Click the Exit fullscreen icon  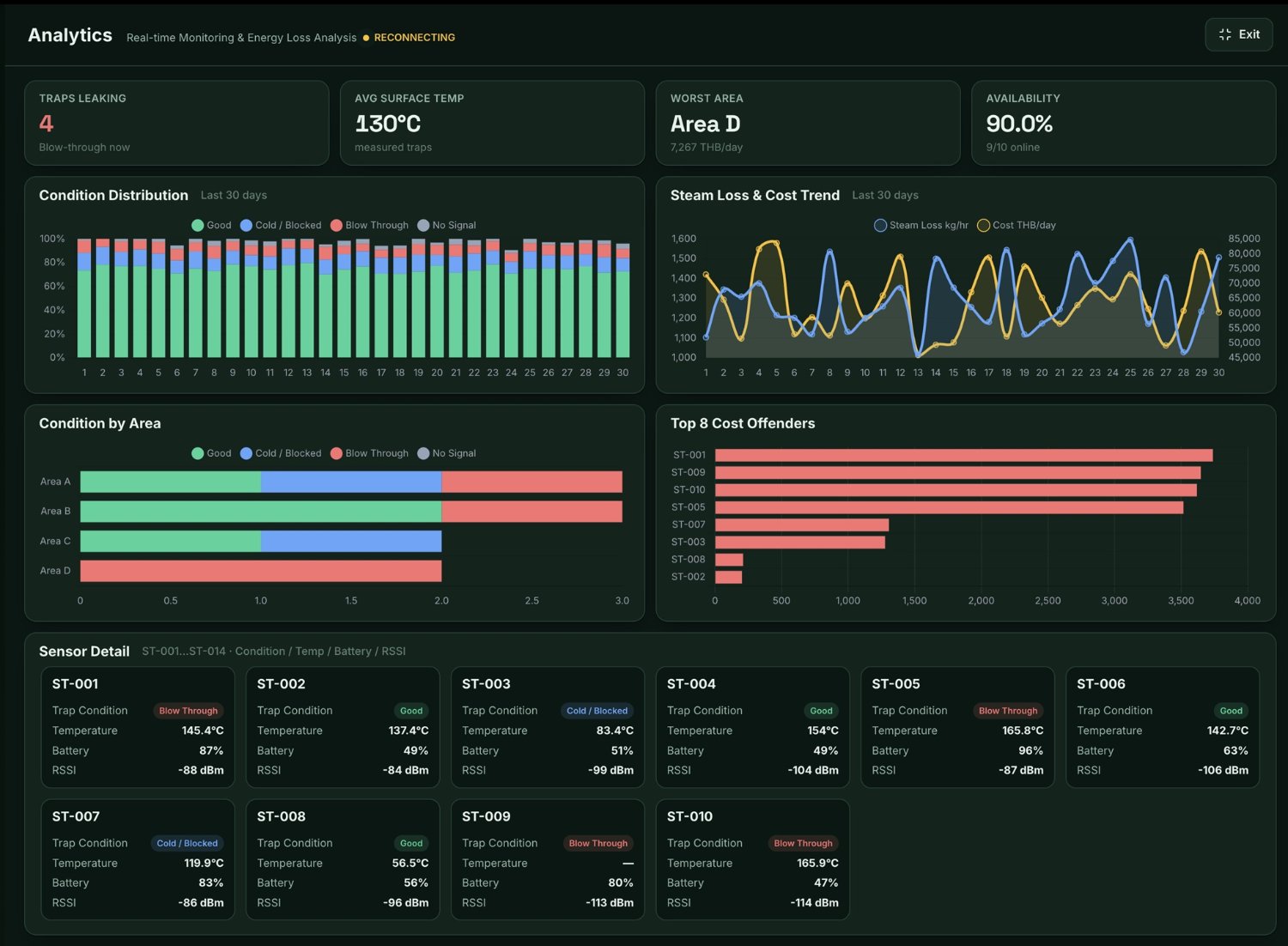coord(1224,34)
